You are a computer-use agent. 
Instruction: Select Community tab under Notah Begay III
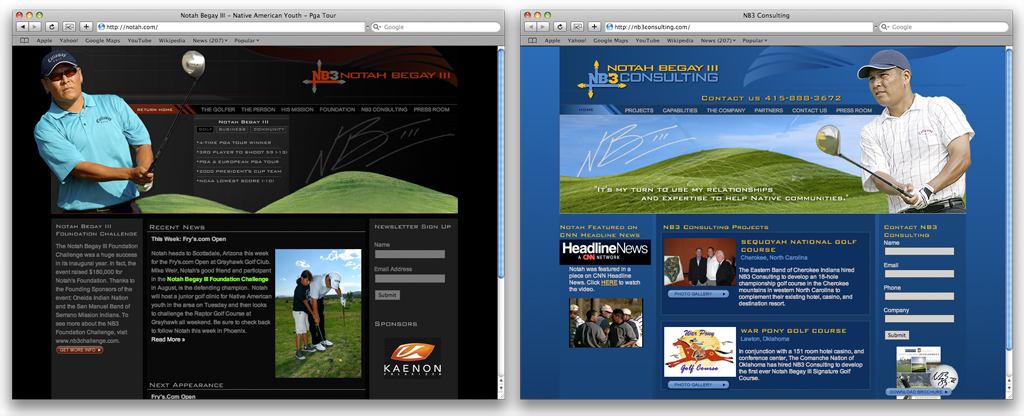(x=269, y=129)
